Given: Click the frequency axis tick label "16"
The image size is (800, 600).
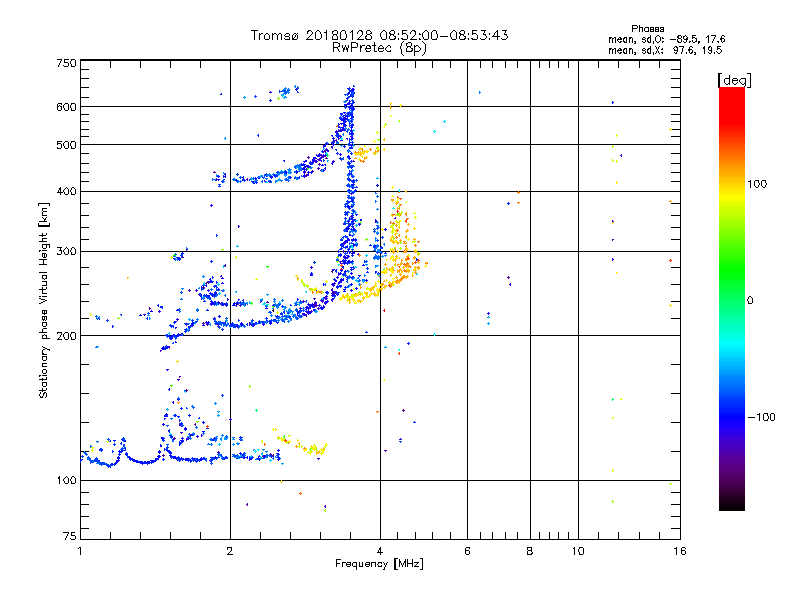Looking at the screenshot, I should [x=680, y=551].
